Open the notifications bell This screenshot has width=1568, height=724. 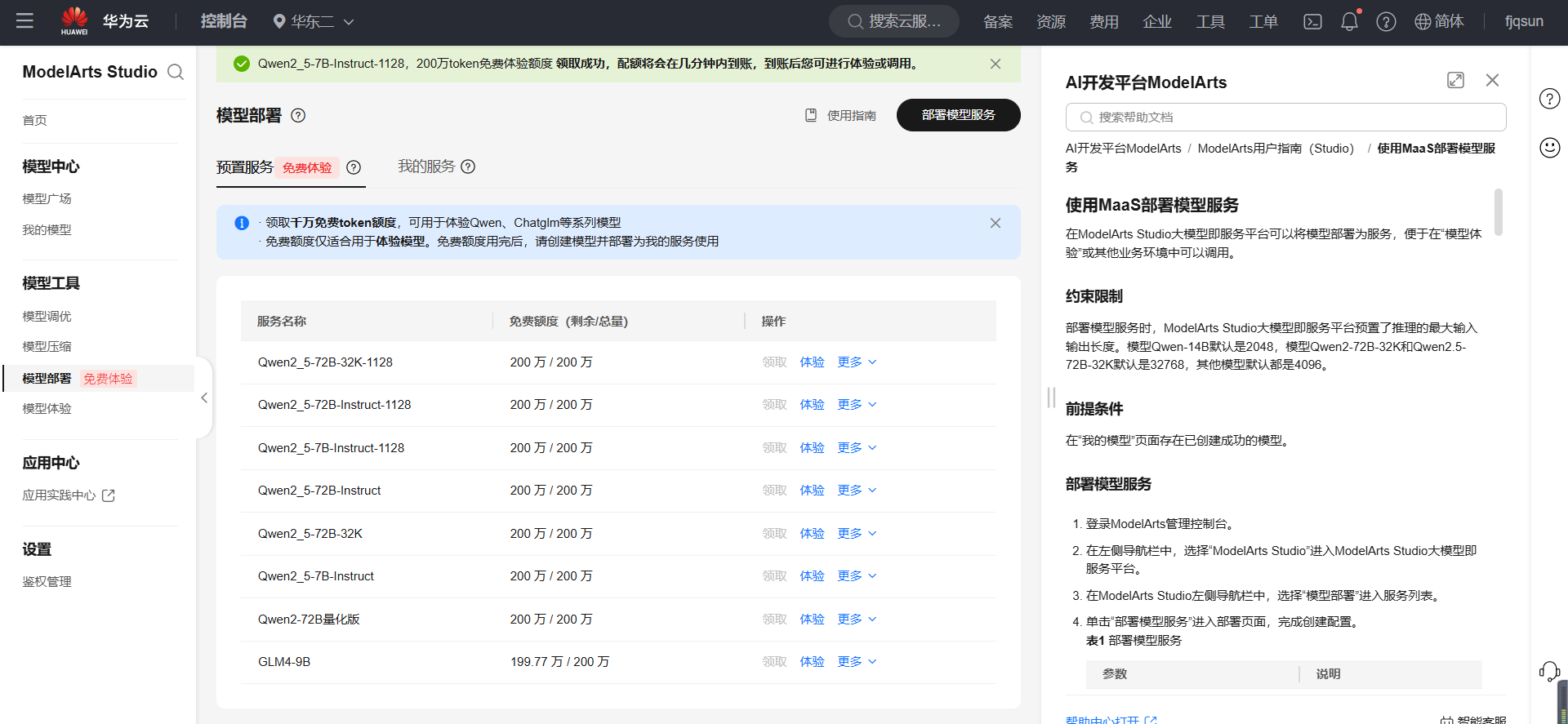point(1349,21)
